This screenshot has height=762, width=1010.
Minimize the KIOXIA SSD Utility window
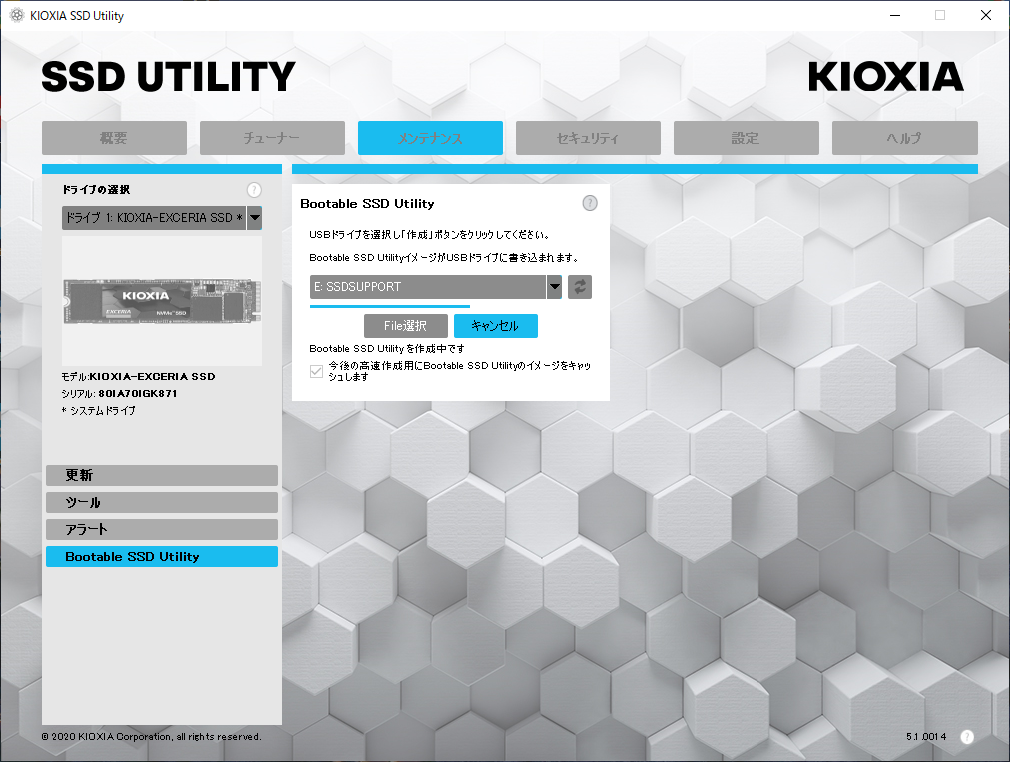pyautogui.click(x=895, y=15)
